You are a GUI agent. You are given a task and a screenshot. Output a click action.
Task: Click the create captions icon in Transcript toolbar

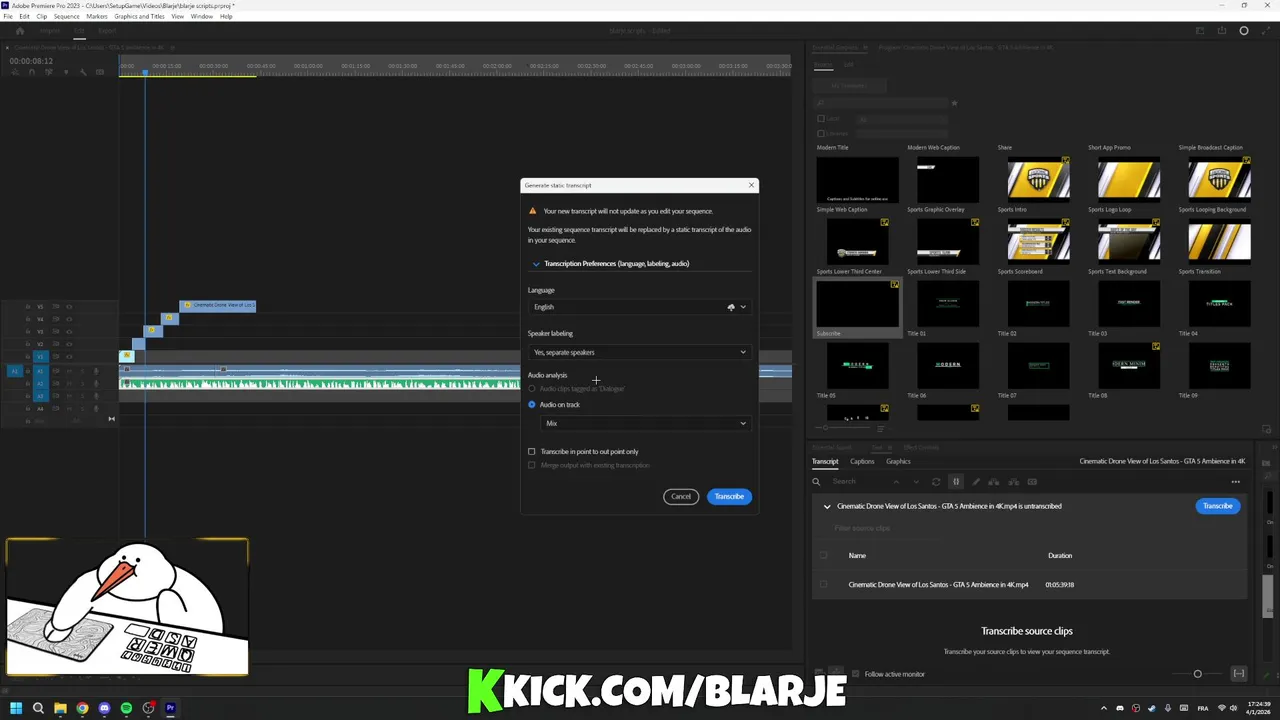1033,482
